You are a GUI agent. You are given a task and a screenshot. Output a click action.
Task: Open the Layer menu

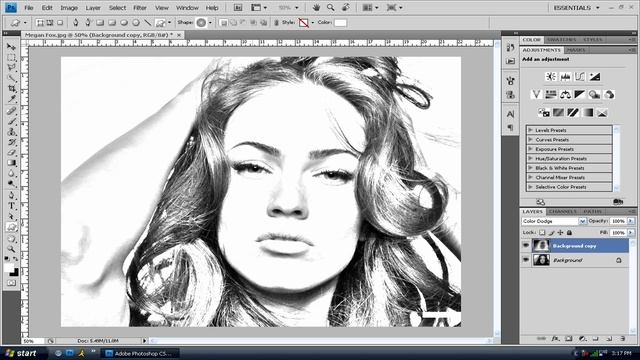[93, 7]
